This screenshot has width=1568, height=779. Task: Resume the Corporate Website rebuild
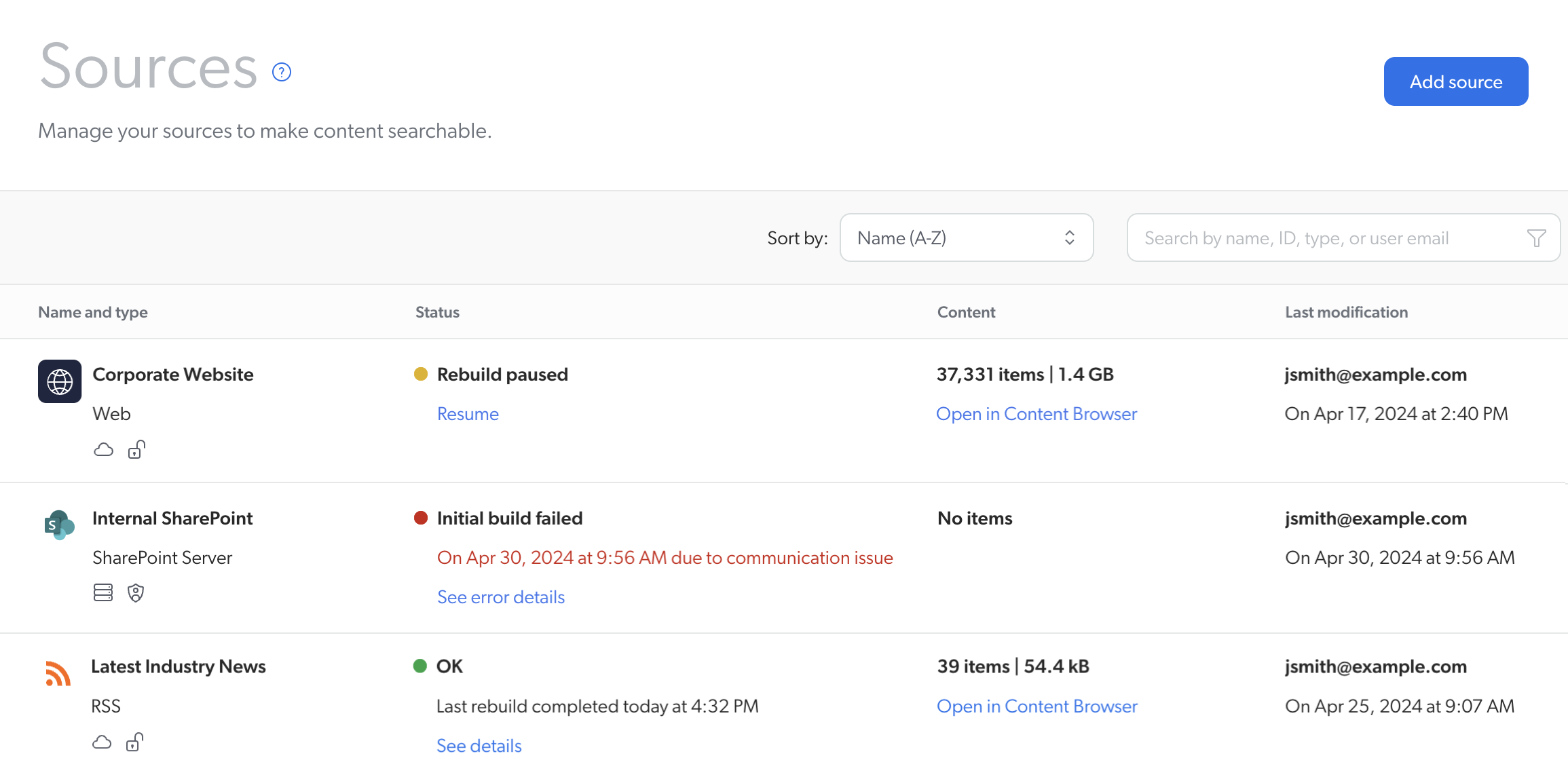pos(467,413)
